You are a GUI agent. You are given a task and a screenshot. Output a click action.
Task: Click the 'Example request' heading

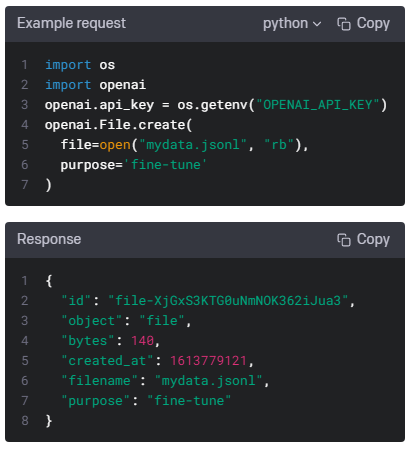tap(72, 23)
